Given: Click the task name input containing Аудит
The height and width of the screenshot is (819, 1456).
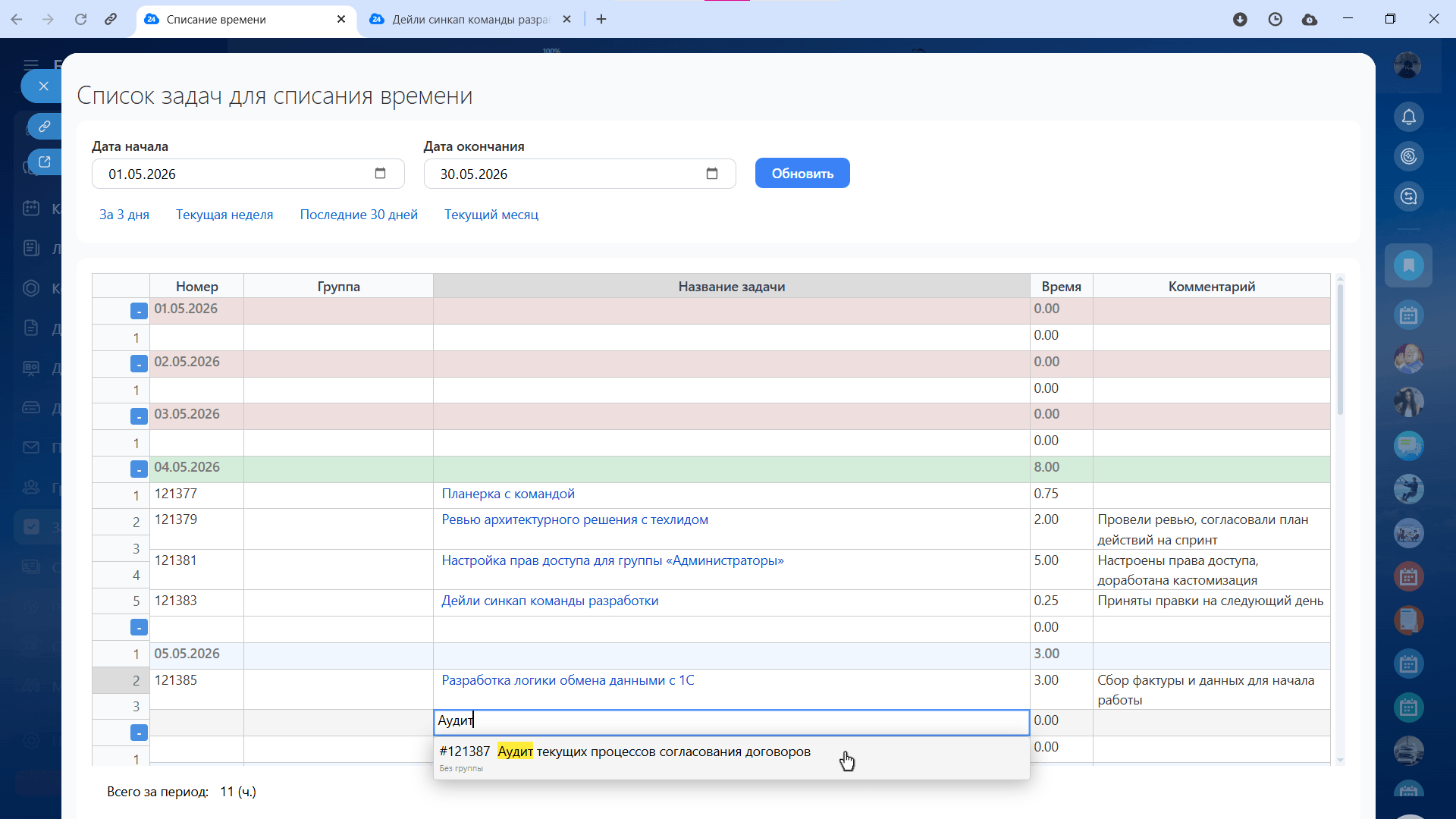Looking at the screenshot, I should [730, 721].
